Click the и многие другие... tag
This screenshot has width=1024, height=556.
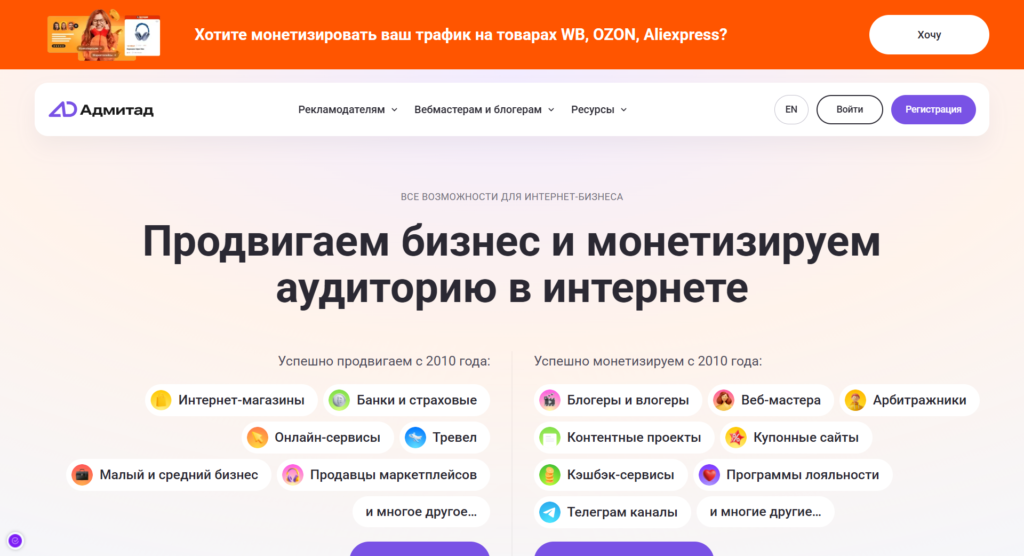click(x=765, y=512)
